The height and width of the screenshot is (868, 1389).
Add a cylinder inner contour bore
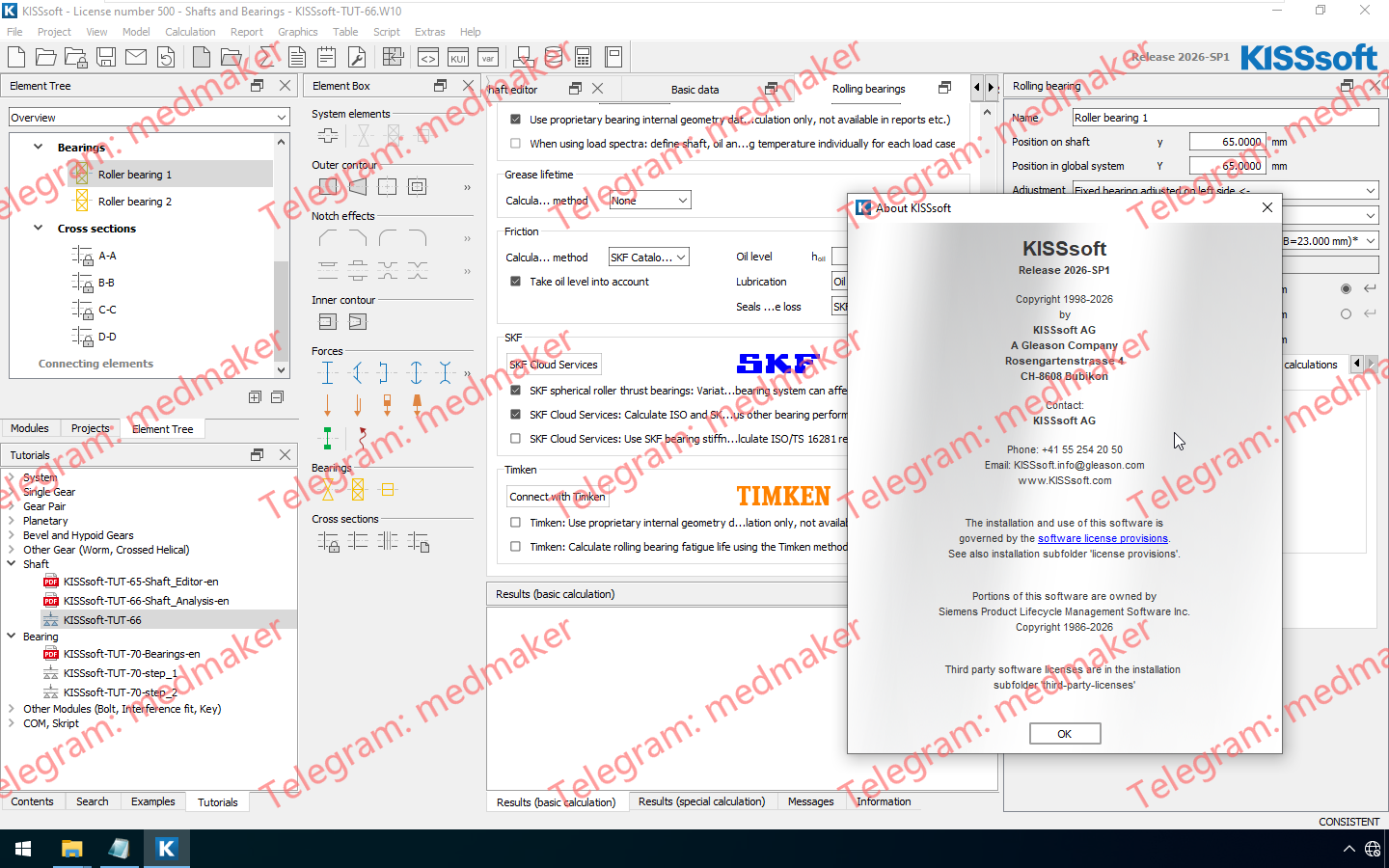pyautogui.click(x=328, y=321)
